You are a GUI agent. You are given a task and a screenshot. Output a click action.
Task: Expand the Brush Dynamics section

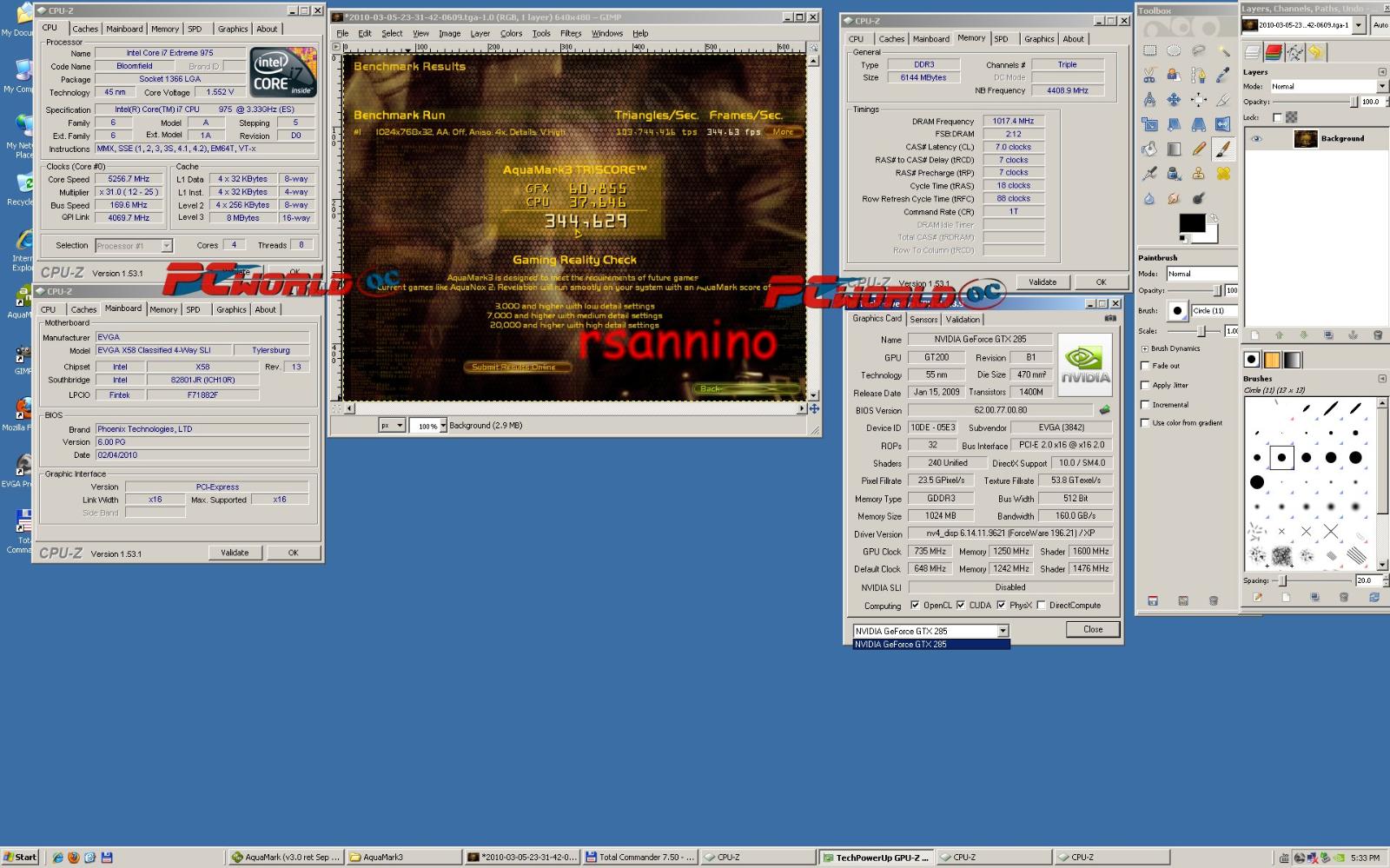tap(1144, 348)
